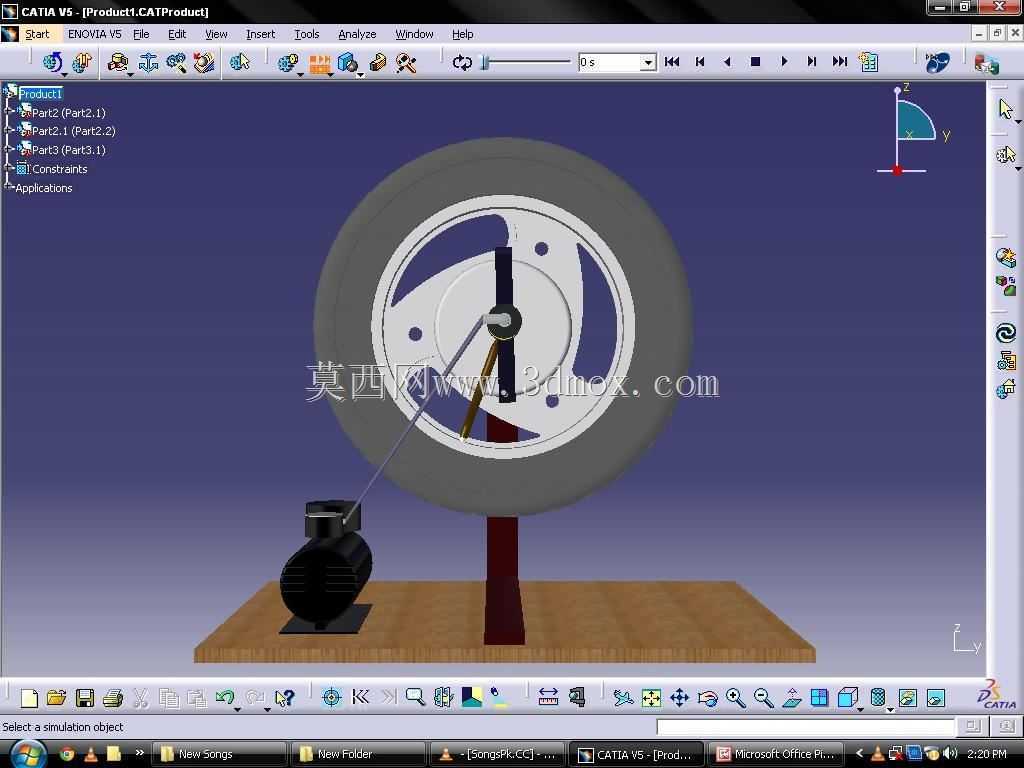
Task: Click the Rotate view icon
Action: (707, 698)
